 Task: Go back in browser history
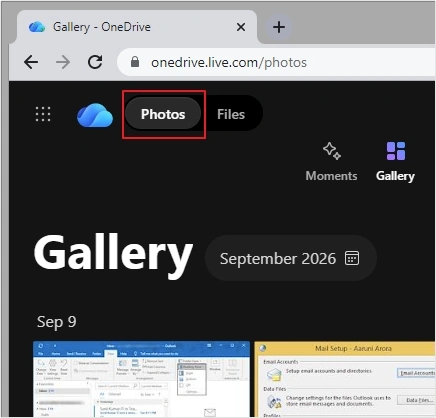pos(31,62)
